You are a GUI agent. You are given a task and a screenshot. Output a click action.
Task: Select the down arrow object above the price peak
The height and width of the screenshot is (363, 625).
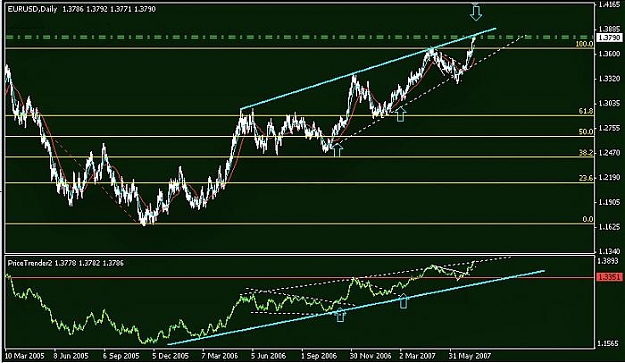tap(476, 12)
